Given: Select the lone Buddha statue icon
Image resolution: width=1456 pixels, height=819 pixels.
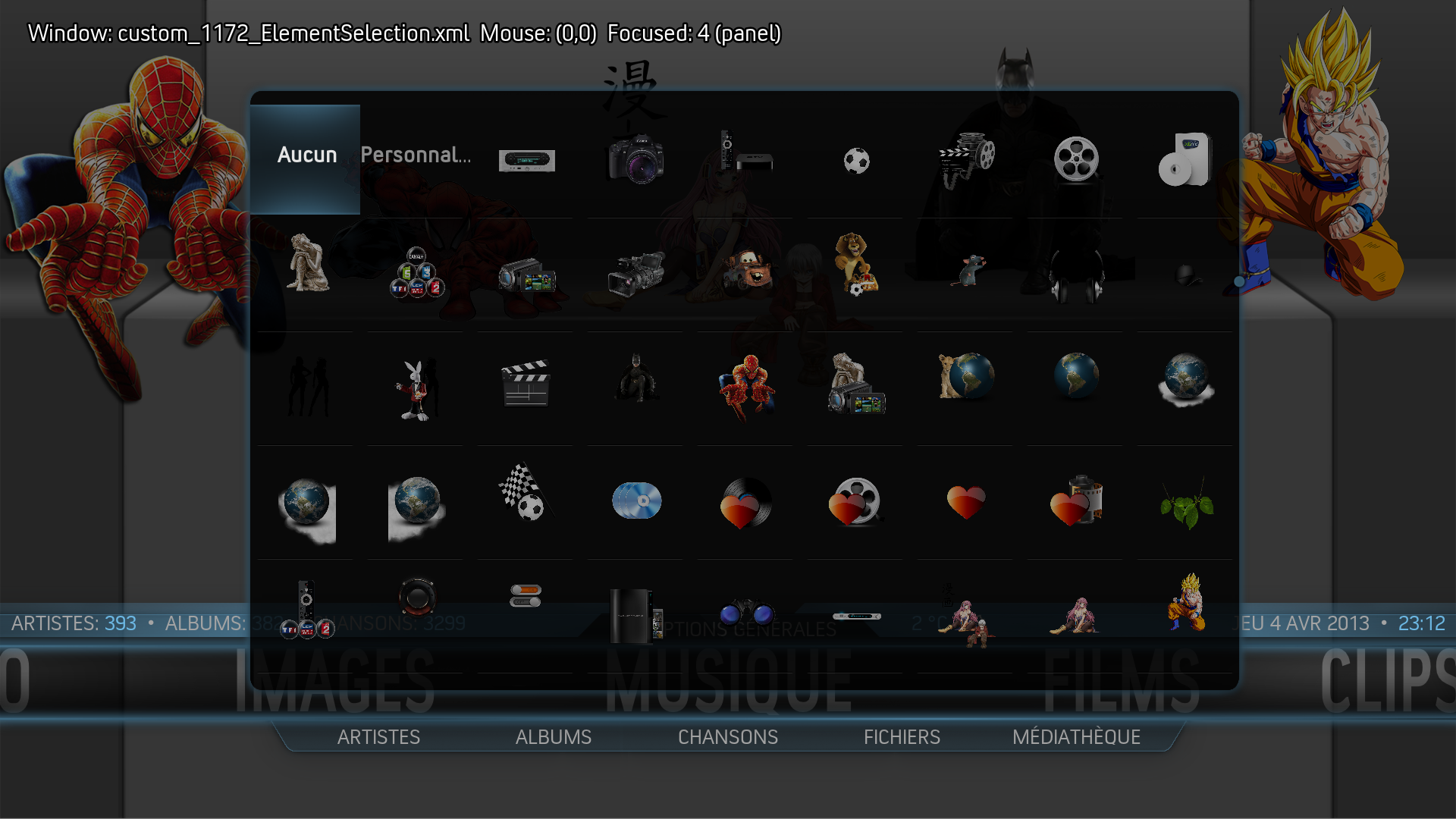Looking at the screenshot, I should tap(307, 262).
